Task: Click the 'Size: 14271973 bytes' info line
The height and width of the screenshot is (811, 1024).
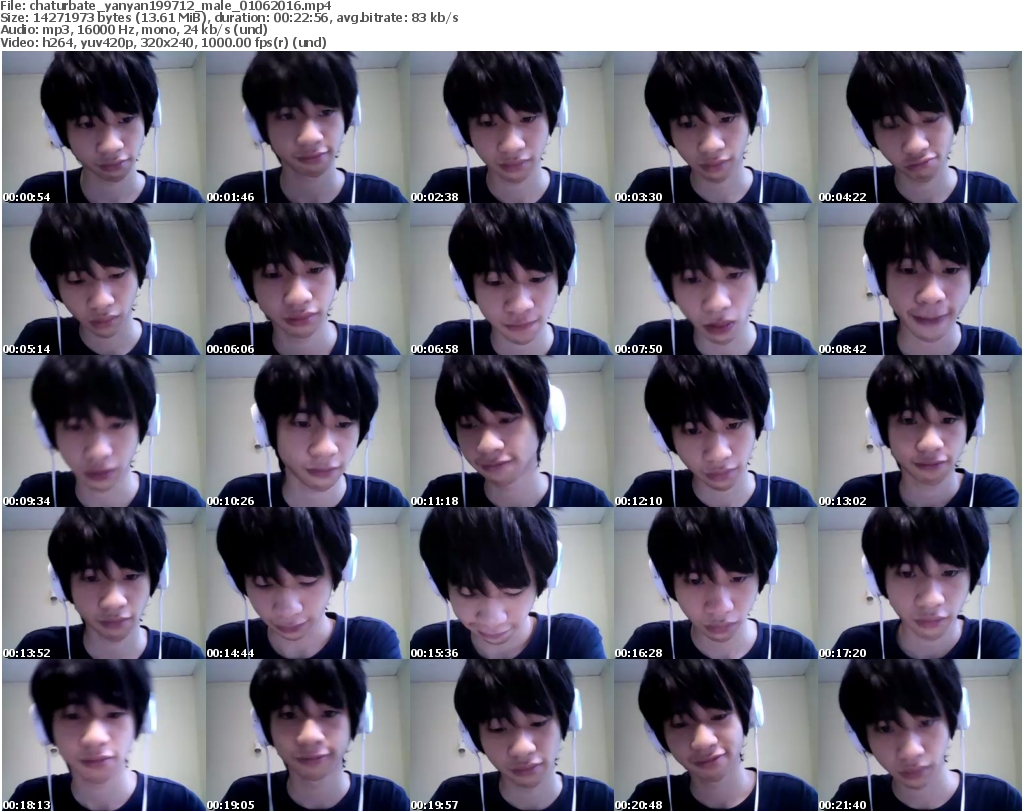Action: [x=229, y=18]
